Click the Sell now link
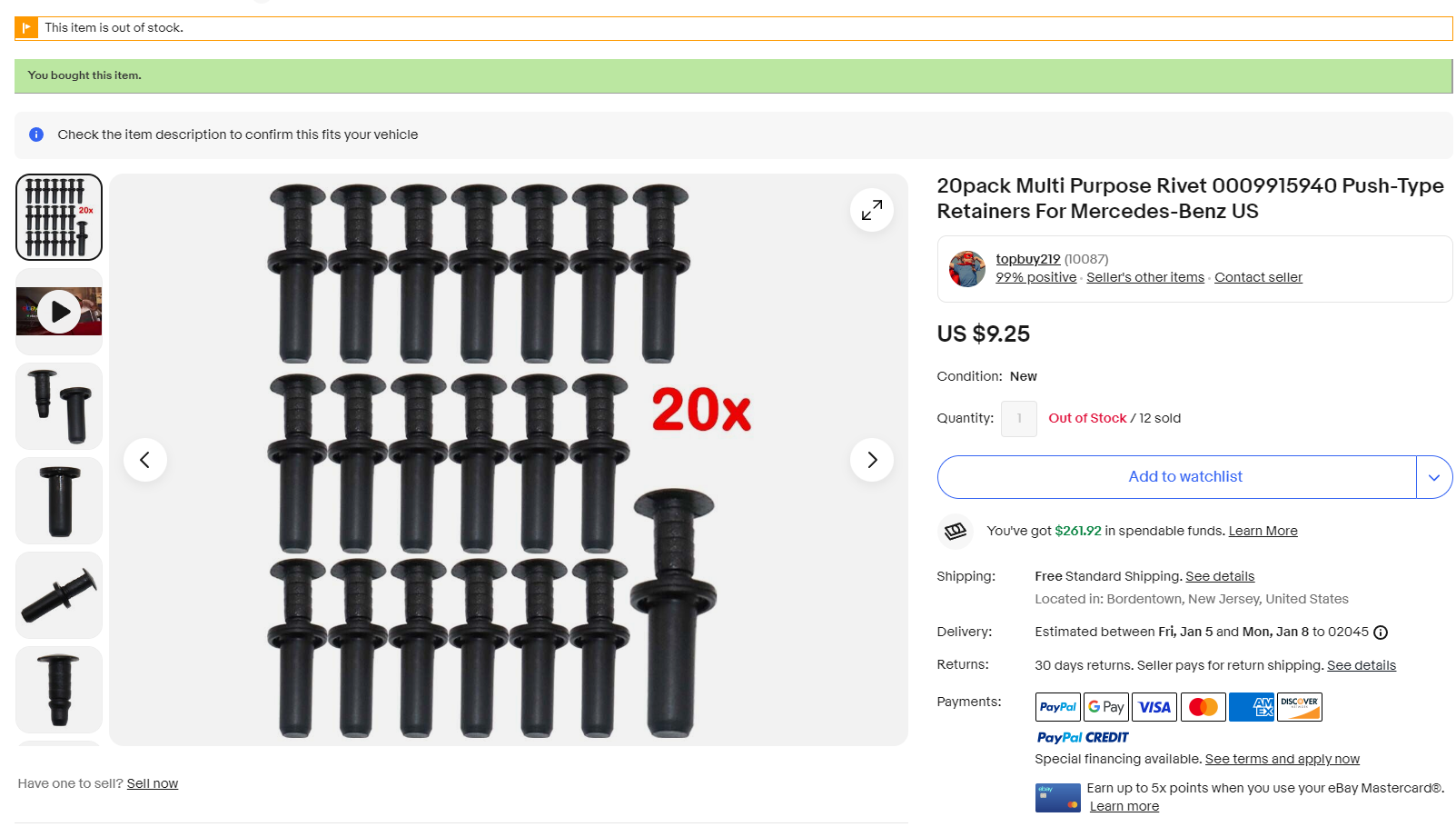Image resolution: width=1456 pixels, height=827 pixels. 153,783
